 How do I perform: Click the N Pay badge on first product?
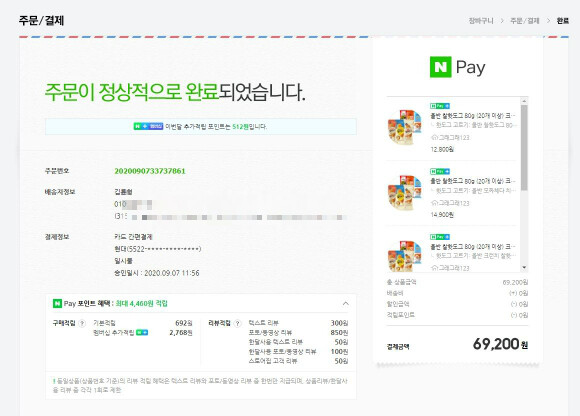(x=440, y=106)
